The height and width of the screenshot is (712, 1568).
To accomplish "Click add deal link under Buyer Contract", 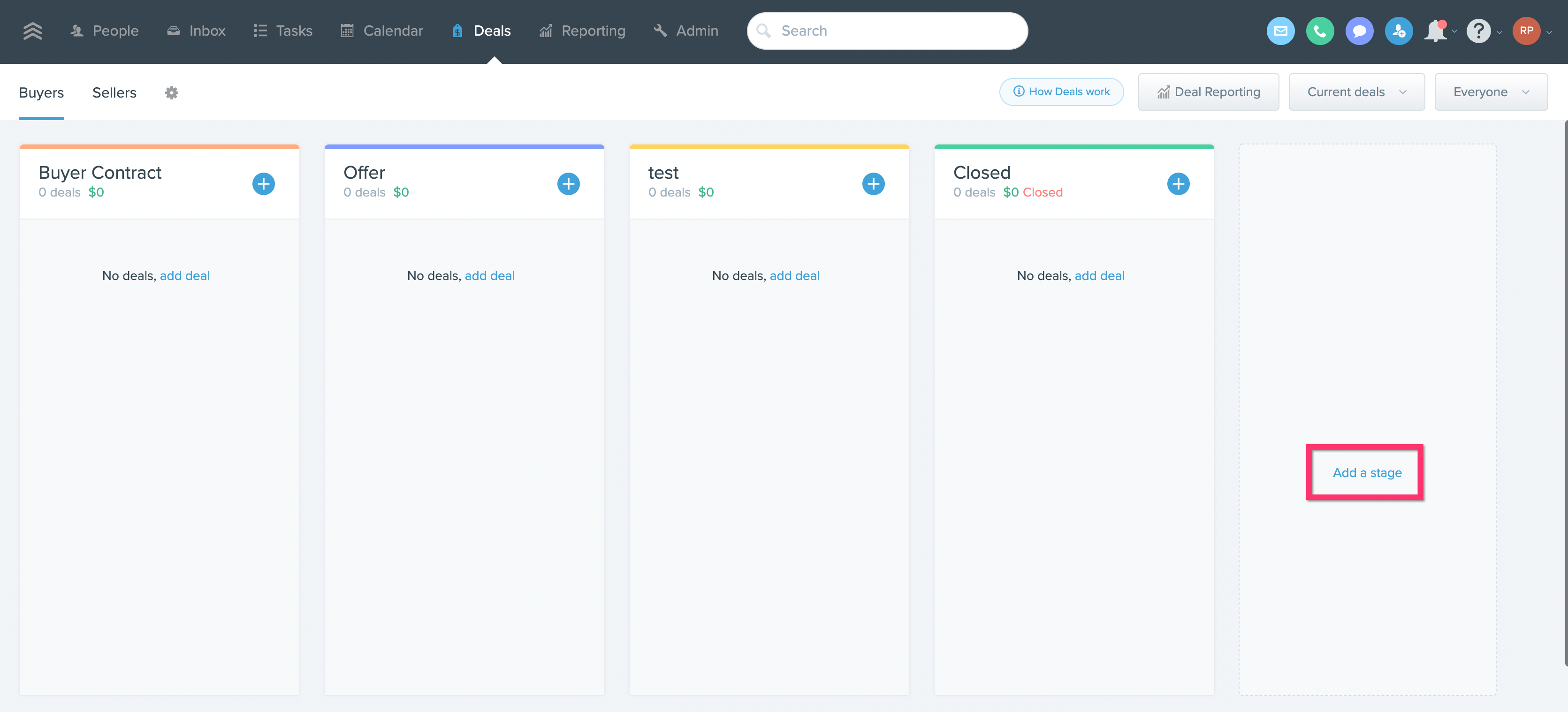I will pos(184,276).
